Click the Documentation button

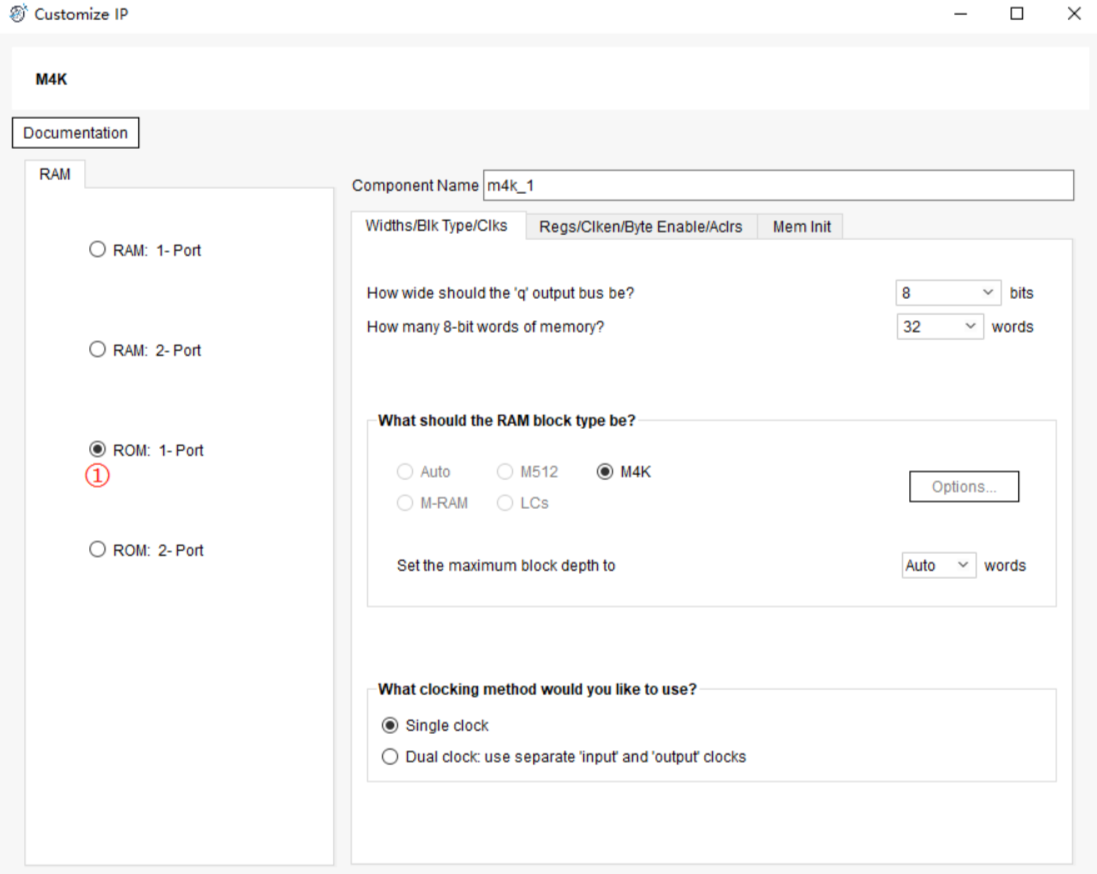click(75, 133)
